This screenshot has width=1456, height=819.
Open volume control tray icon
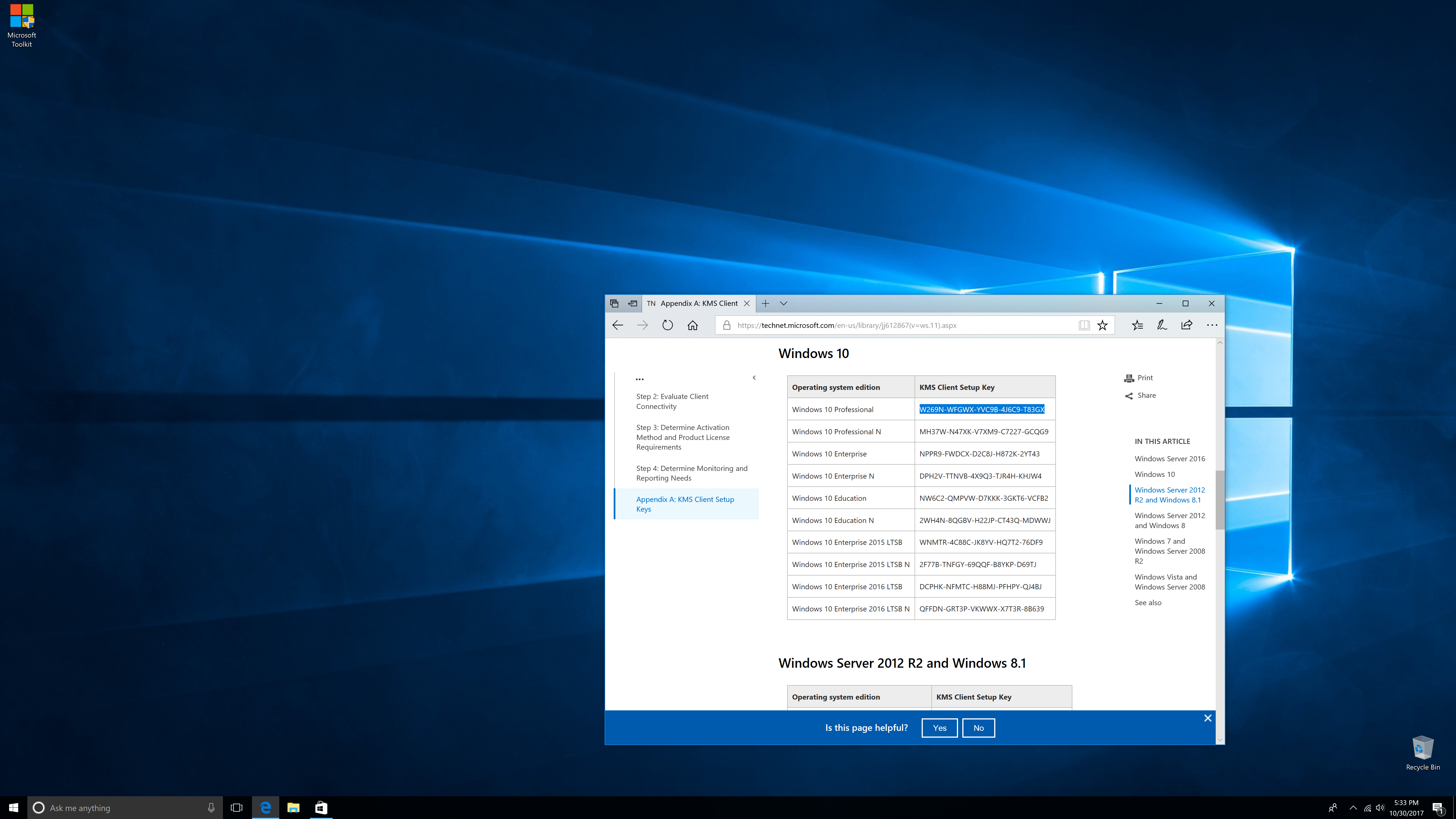tap(1380, 808)
